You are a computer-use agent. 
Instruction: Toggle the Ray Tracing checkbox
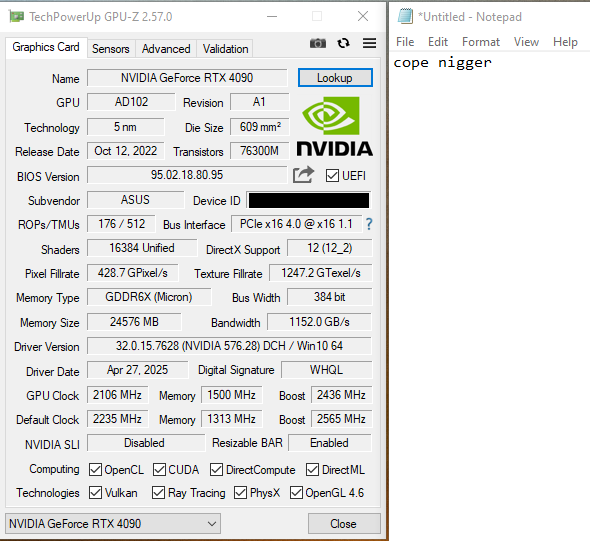tap(158, 492)
